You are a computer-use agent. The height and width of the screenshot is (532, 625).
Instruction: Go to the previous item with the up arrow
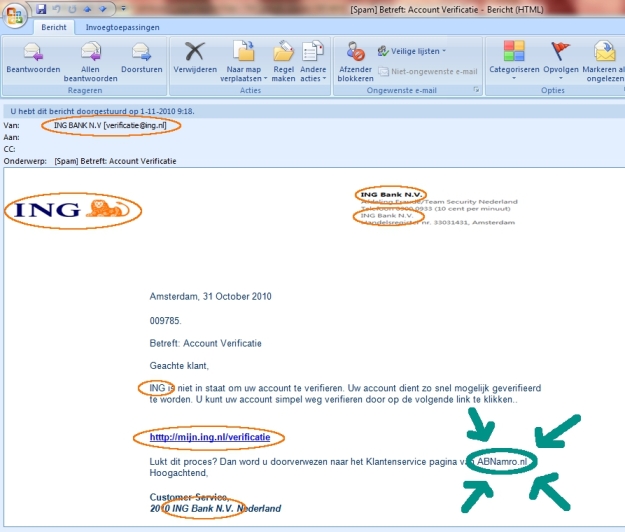tap(87, 9)
